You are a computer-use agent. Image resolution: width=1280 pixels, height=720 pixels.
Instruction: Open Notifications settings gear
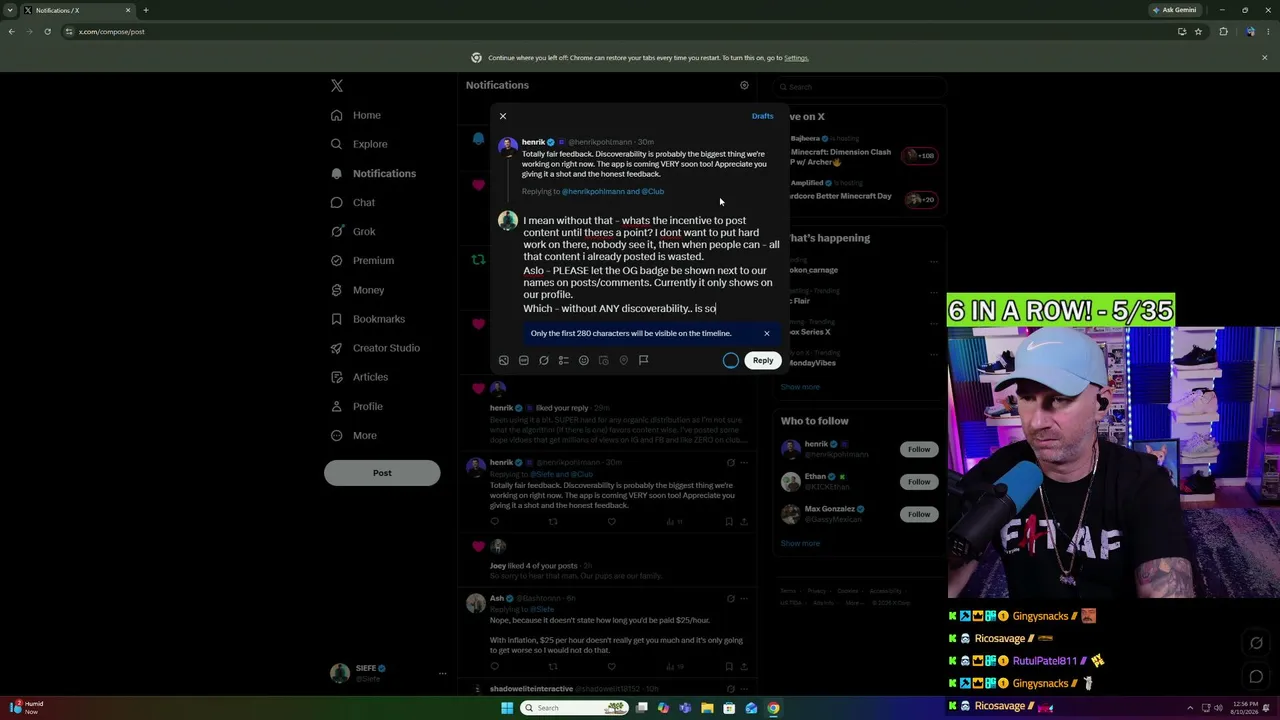click(744, 85)
